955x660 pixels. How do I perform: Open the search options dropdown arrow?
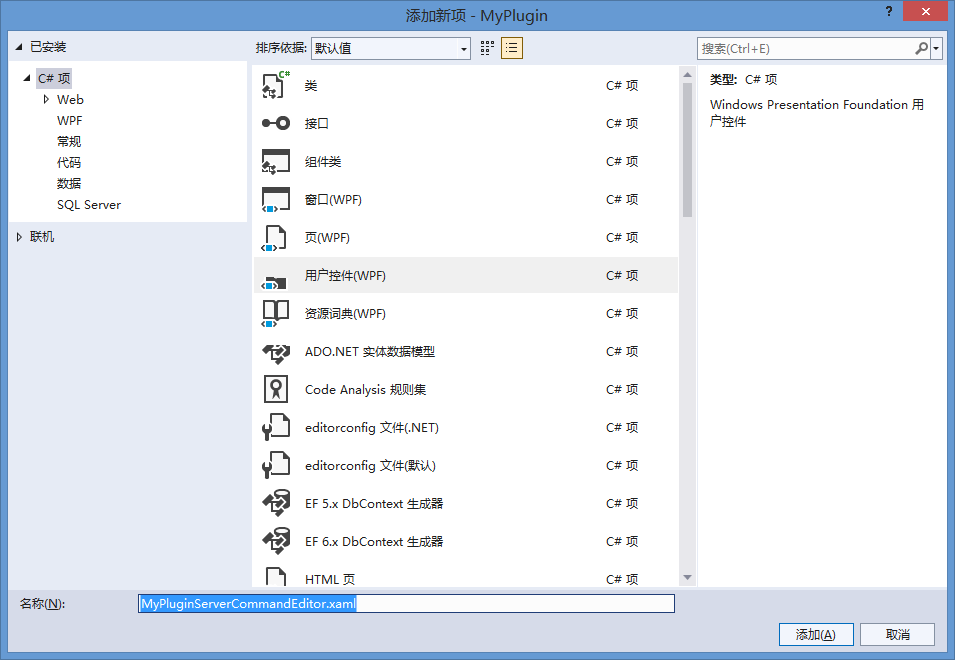click(x=936, y=48)
